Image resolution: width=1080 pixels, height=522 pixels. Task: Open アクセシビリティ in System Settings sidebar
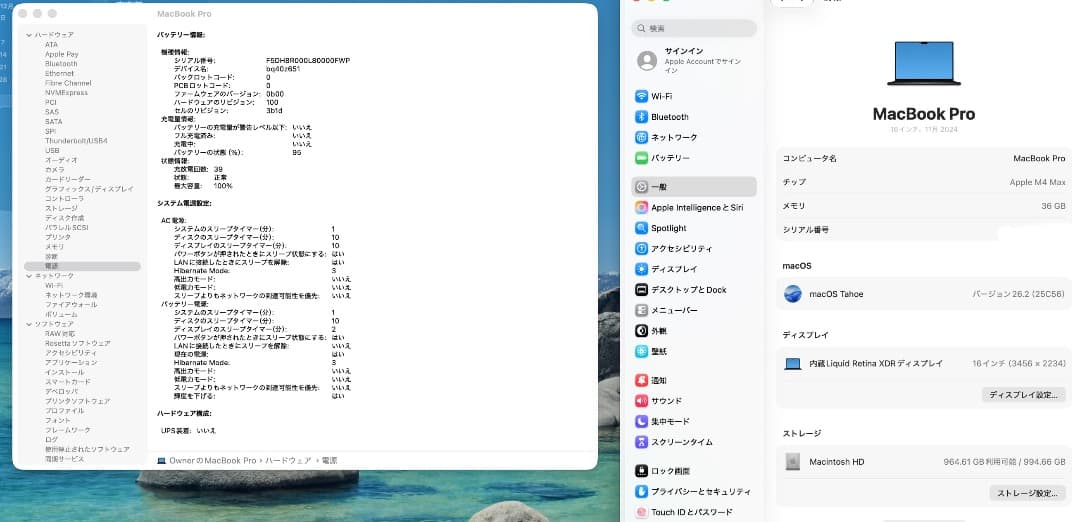694,249
